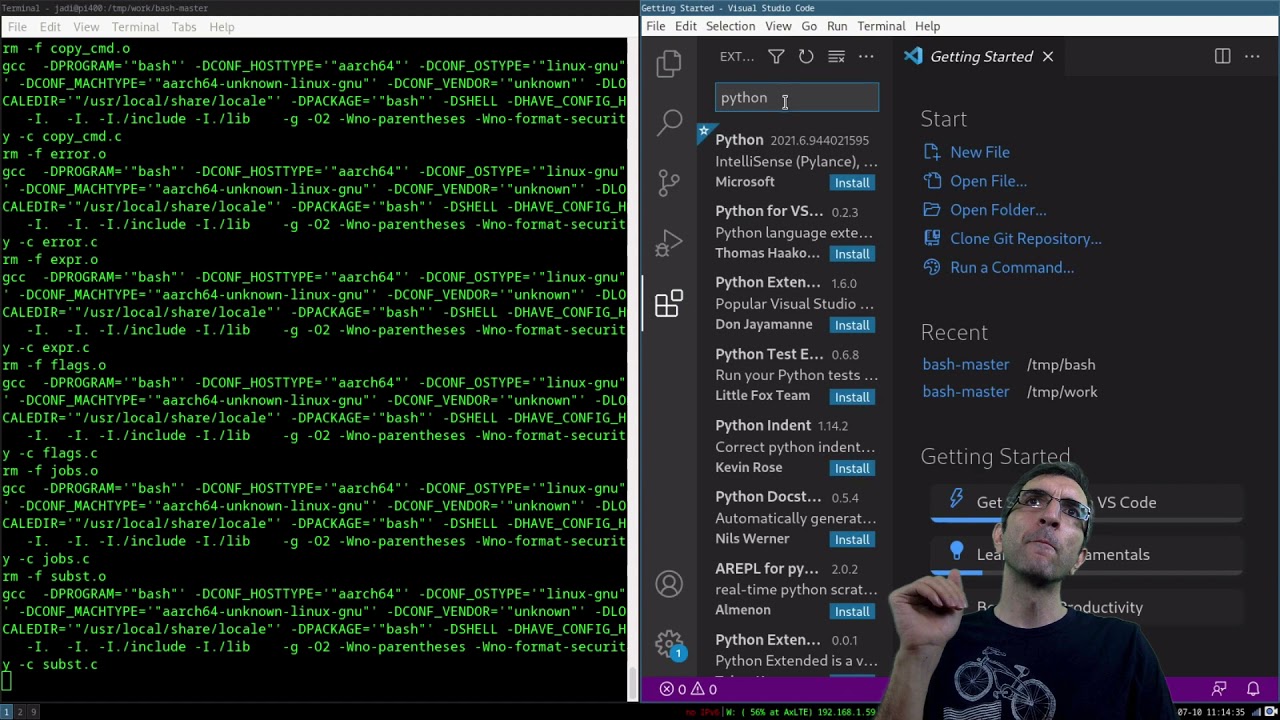Open the Accounts icon in activity bar
The width and height of the screenshot is (1280, 720).
[669, 584]
